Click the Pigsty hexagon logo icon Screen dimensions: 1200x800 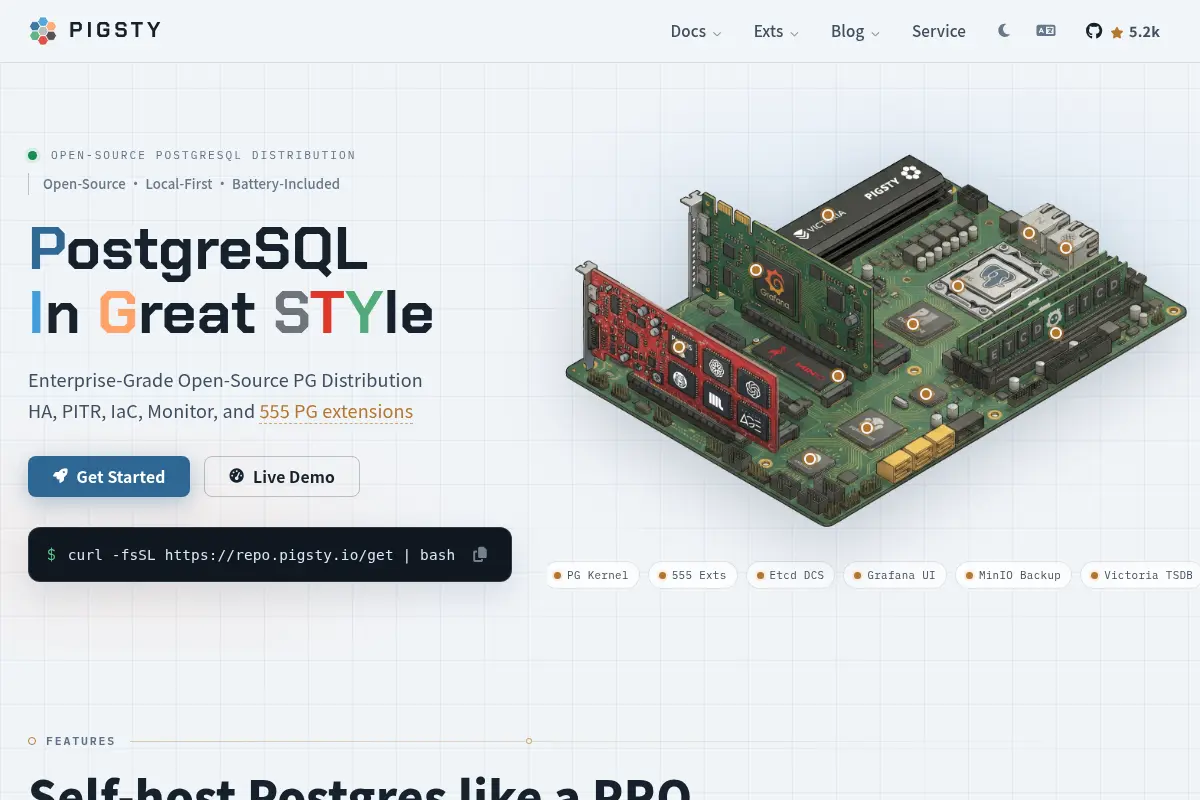(x=43, y=31)
